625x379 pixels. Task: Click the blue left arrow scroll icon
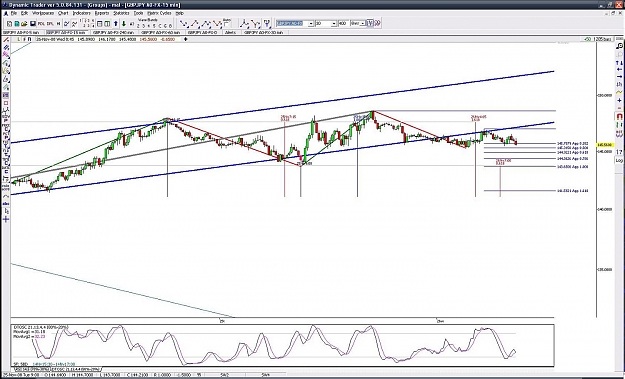click(619, 69)
